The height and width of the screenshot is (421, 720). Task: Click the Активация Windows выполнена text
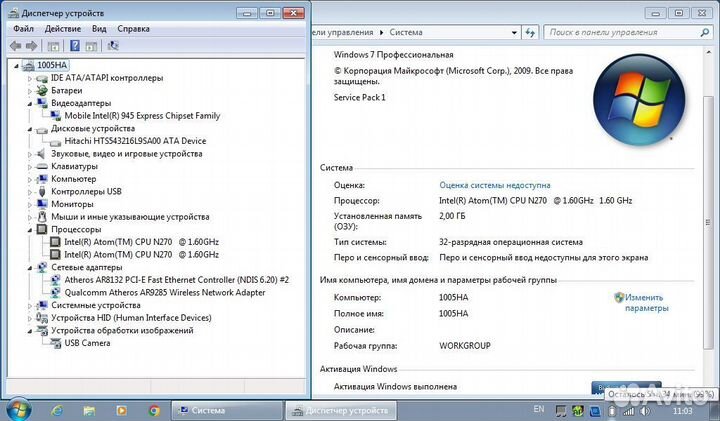pos(395,387)
